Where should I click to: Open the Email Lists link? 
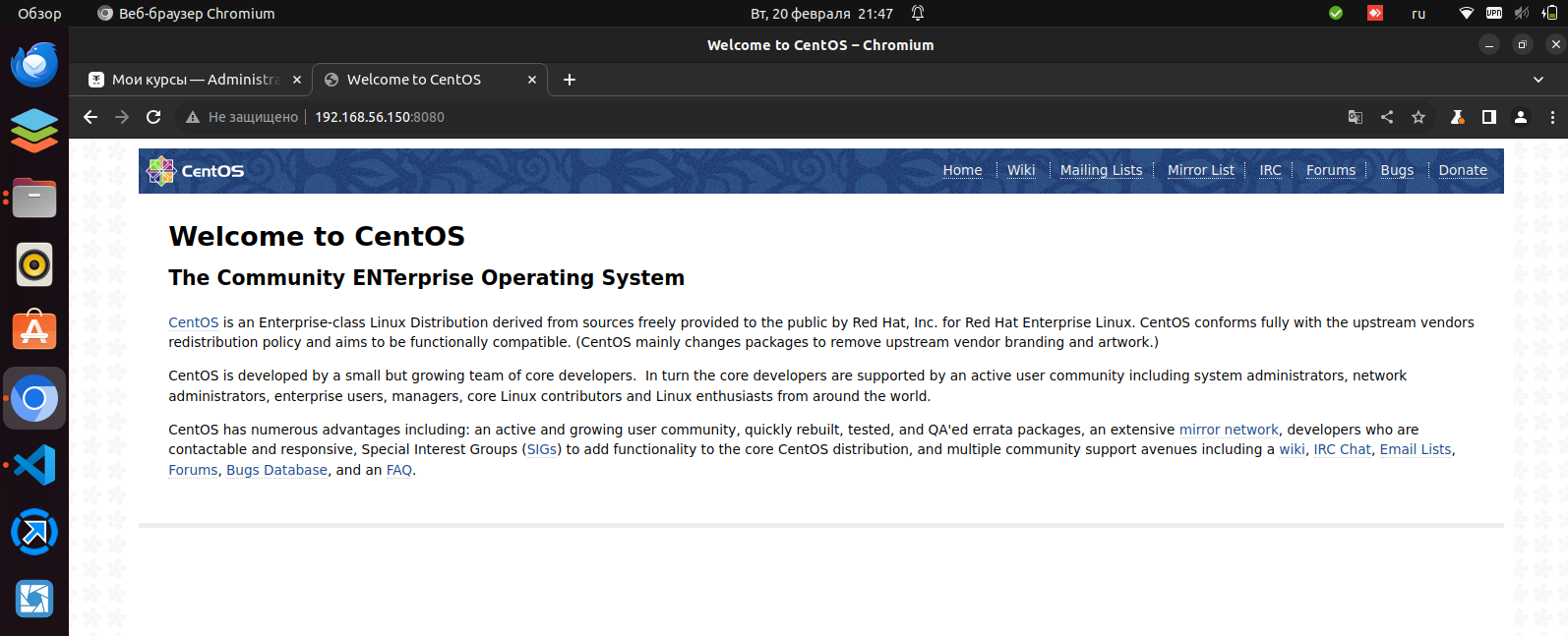pos(1416,449)
